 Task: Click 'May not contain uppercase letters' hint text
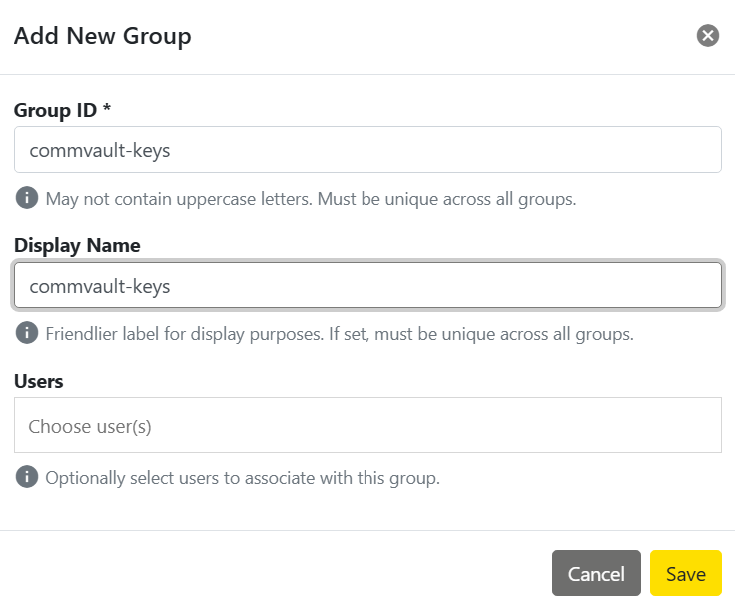(311, 199)
